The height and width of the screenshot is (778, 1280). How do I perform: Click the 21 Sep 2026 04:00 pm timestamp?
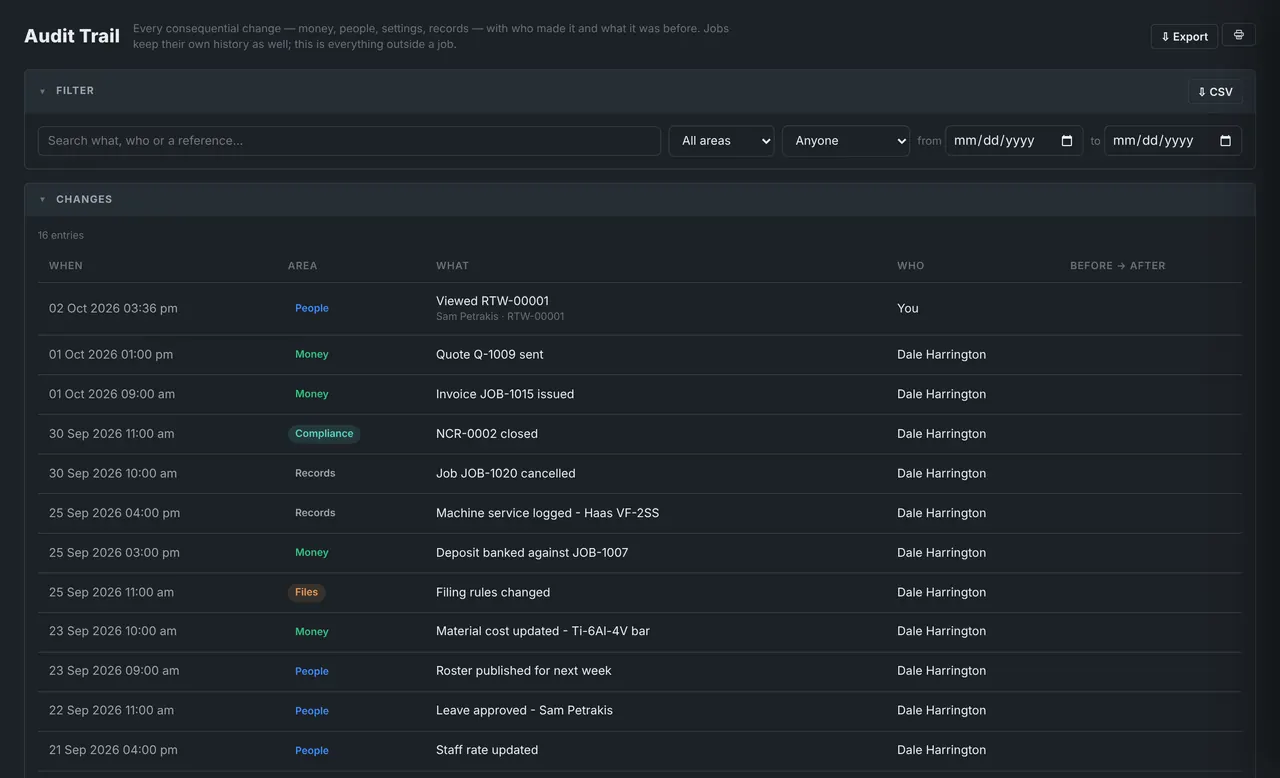coord(113,750)
